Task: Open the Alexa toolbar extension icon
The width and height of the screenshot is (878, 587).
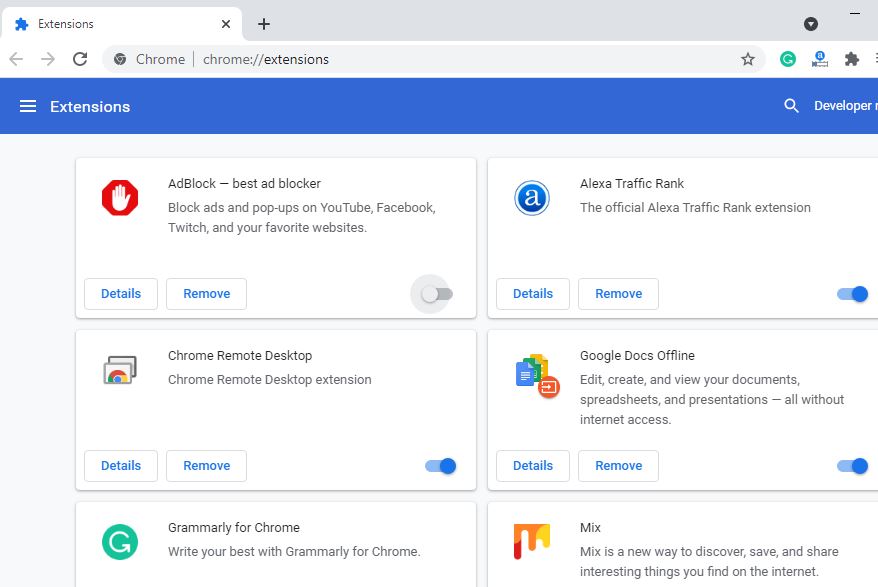Action: [x=820, y=59]
